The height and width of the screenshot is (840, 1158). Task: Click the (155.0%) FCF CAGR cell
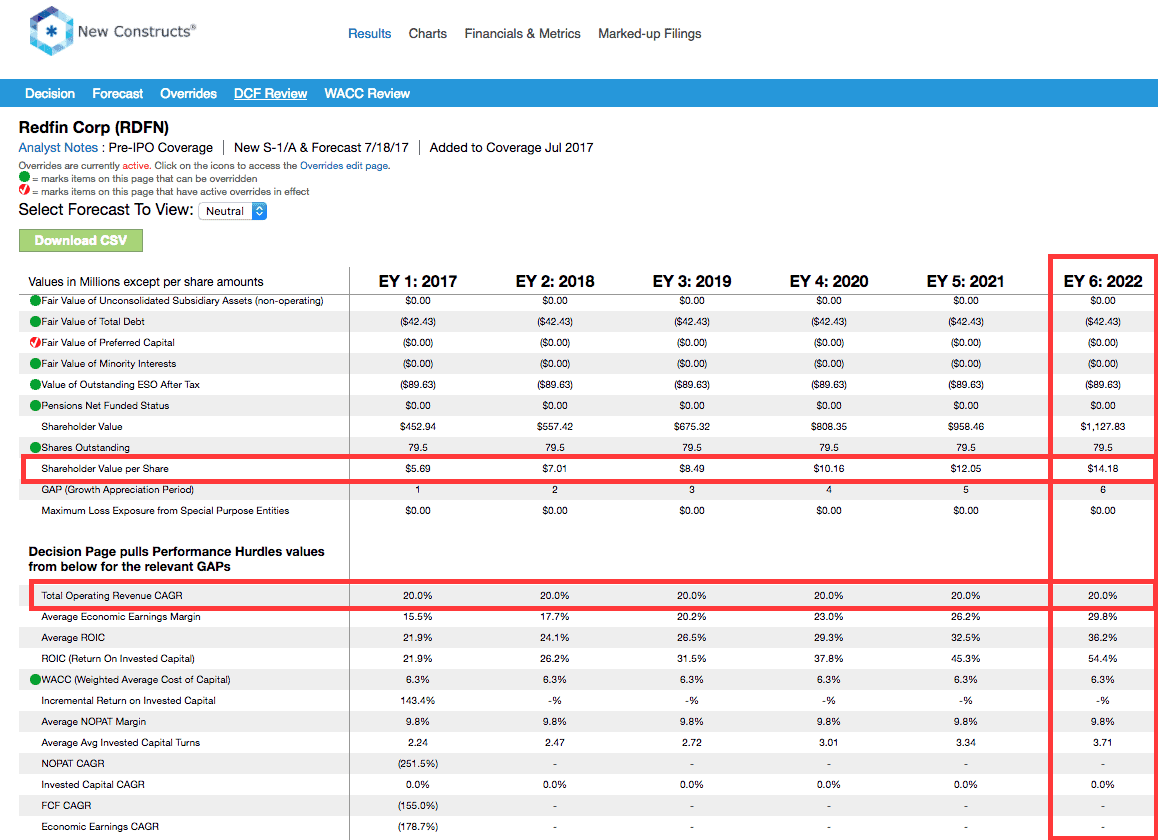click(x=418, y=805)
